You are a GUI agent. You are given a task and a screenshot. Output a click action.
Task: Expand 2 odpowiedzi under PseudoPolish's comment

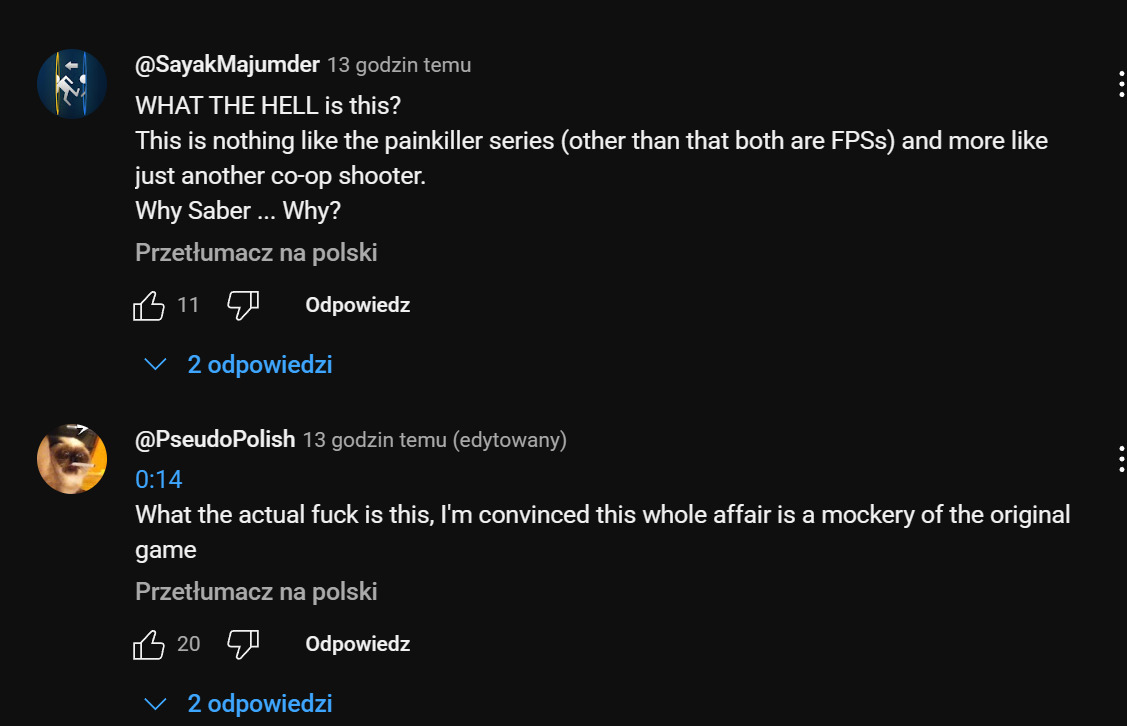(x=259, y=704)
